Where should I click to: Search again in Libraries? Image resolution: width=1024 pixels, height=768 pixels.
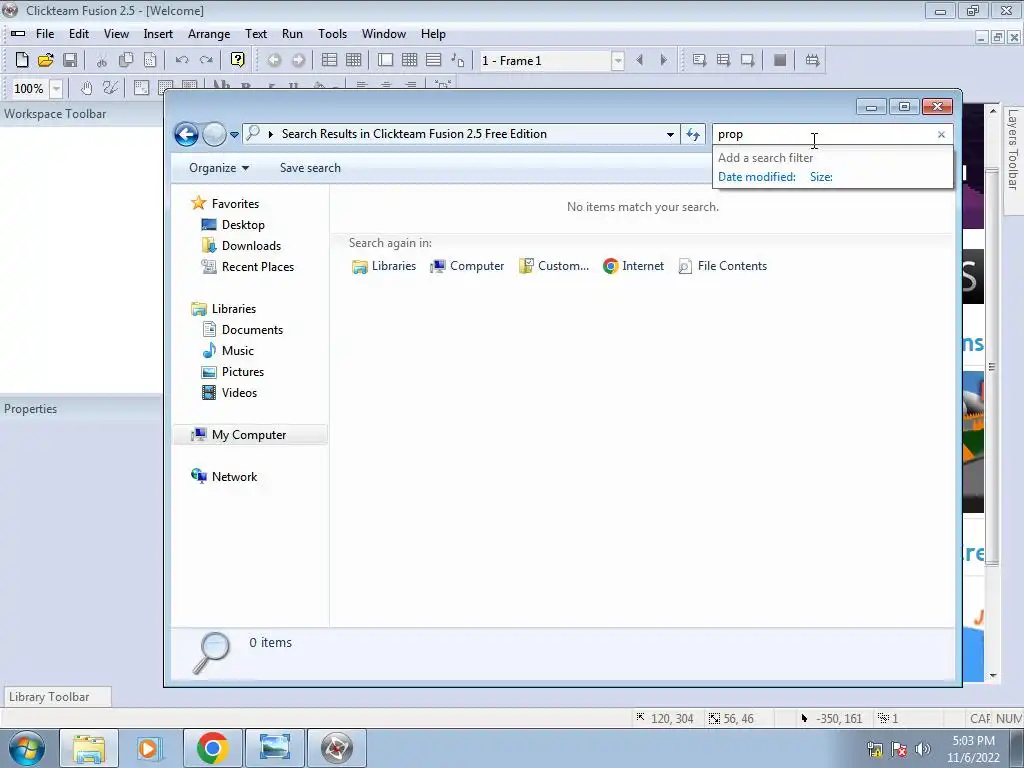[384, 266]
